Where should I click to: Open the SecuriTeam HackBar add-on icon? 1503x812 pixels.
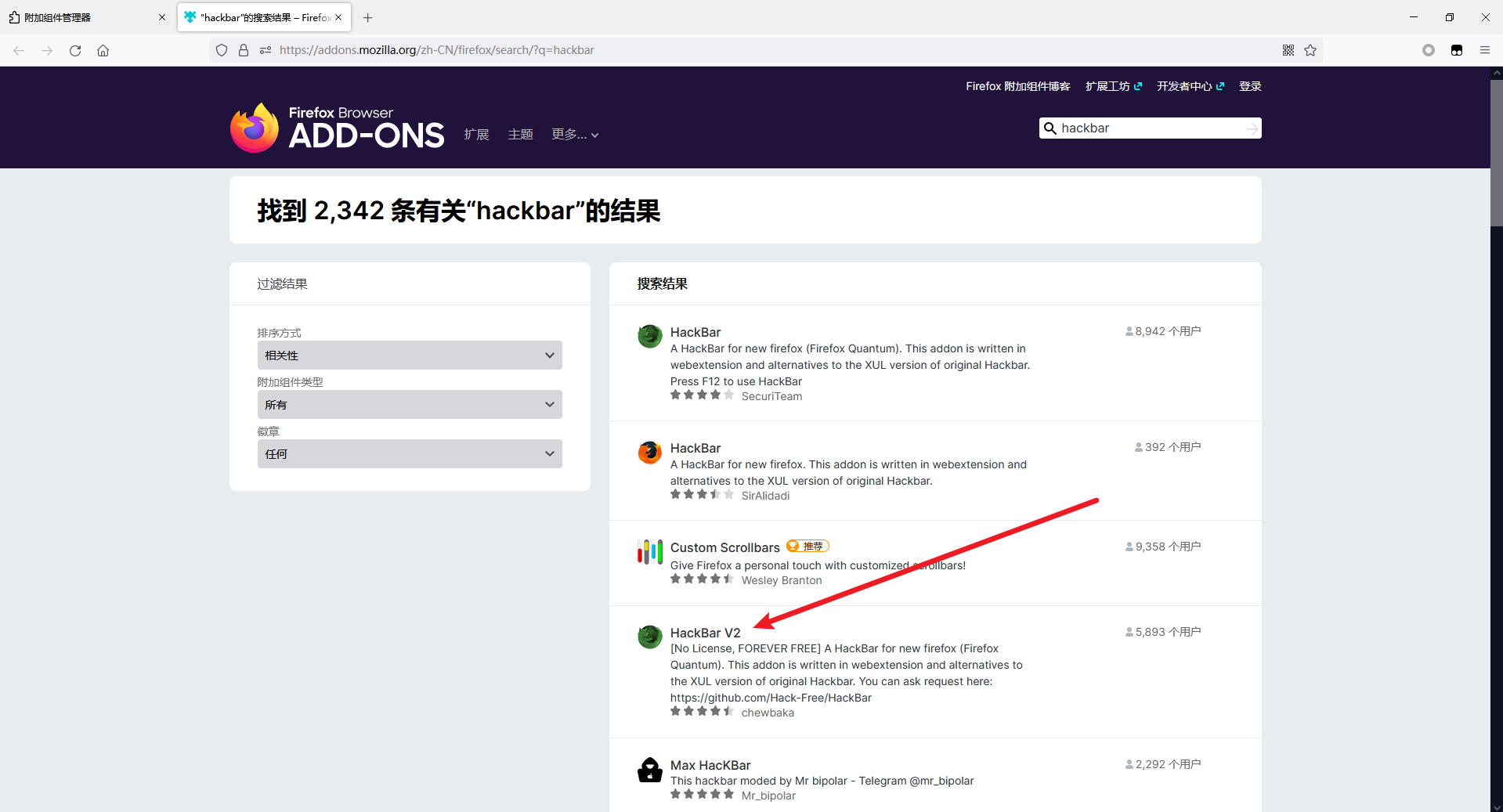click(650, 336)
